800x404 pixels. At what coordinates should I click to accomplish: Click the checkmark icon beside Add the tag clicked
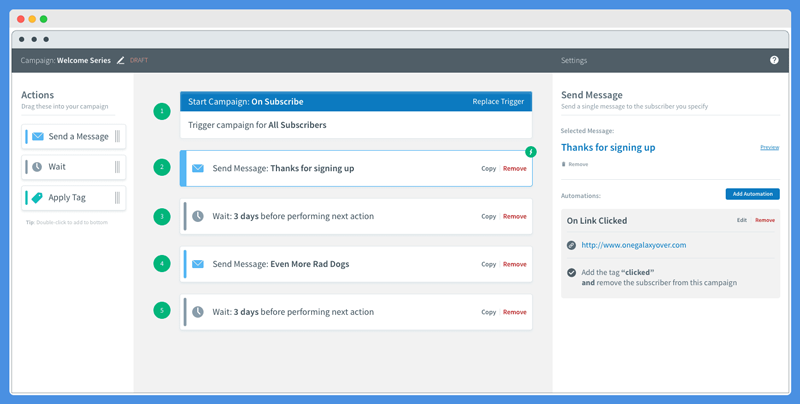click(x=571, y=272)
